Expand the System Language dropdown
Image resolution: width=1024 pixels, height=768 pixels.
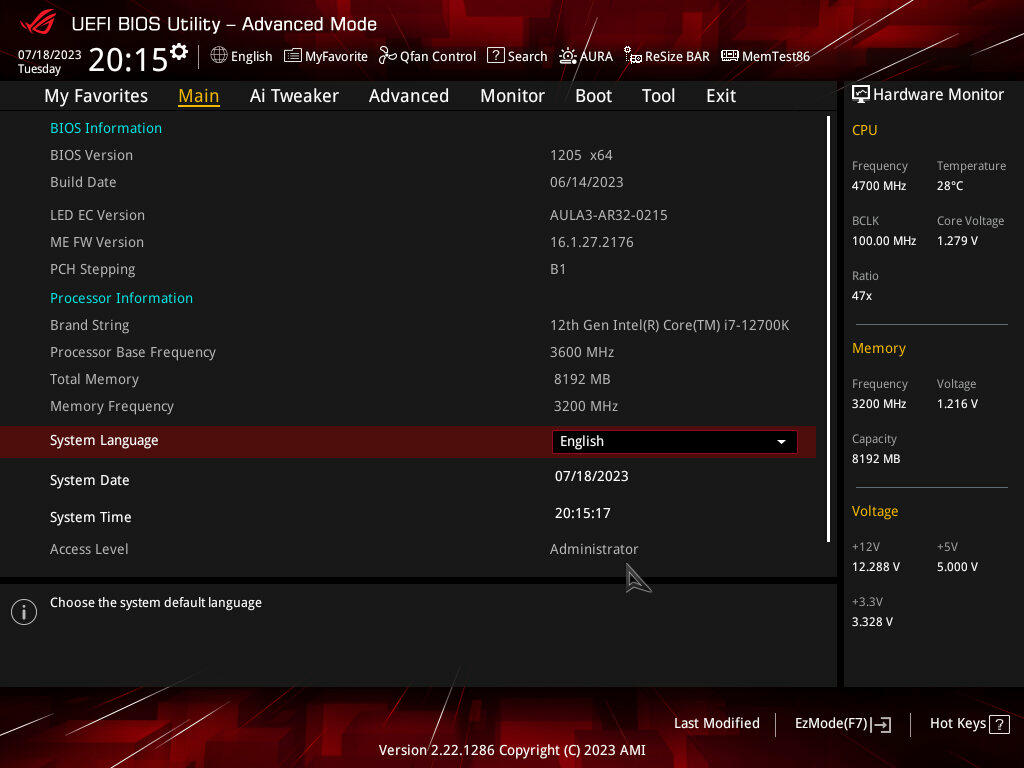673,441
